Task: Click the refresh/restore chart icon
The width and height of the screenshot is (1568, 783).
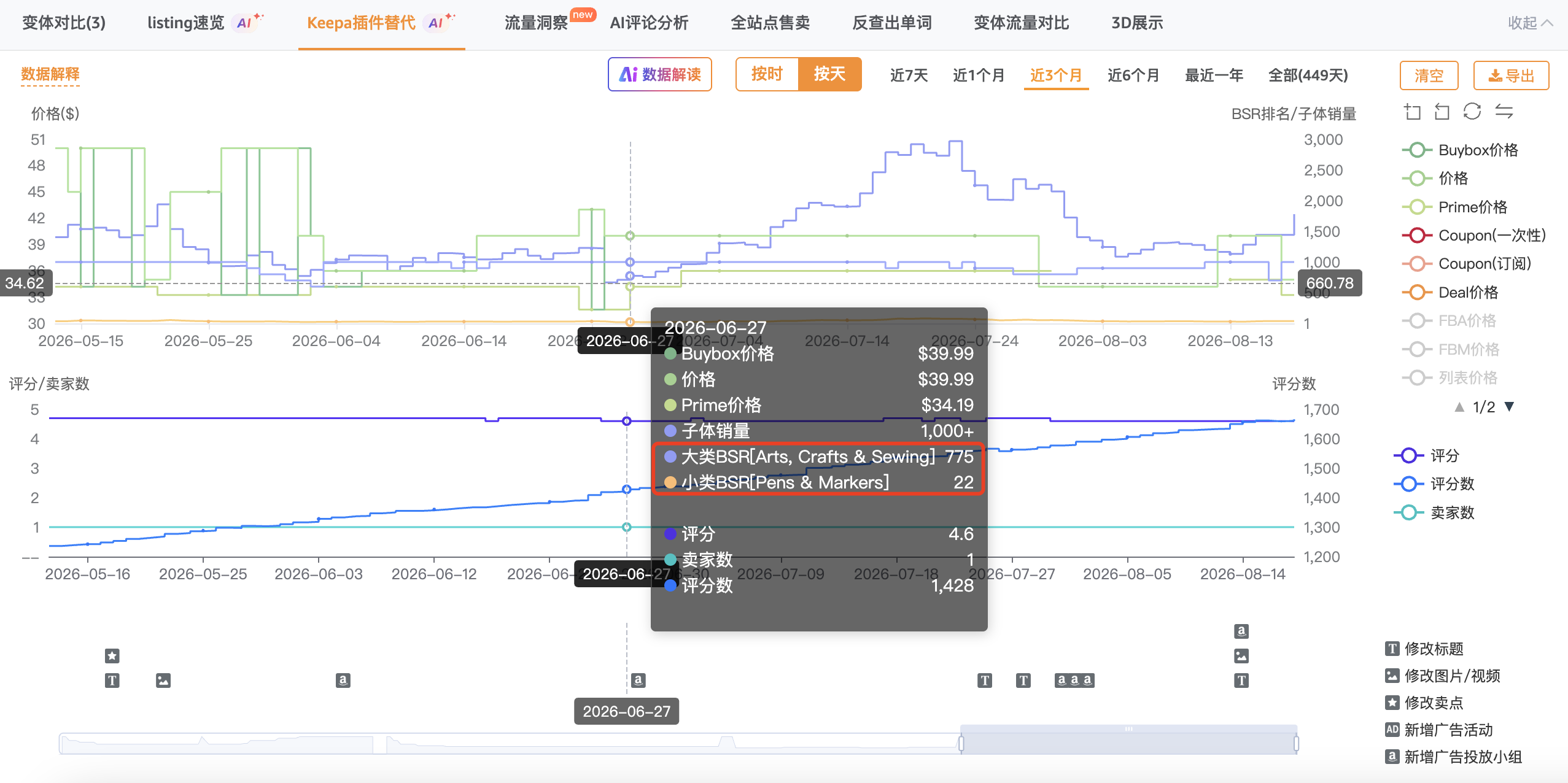Action: click(x=1472, y=112)
